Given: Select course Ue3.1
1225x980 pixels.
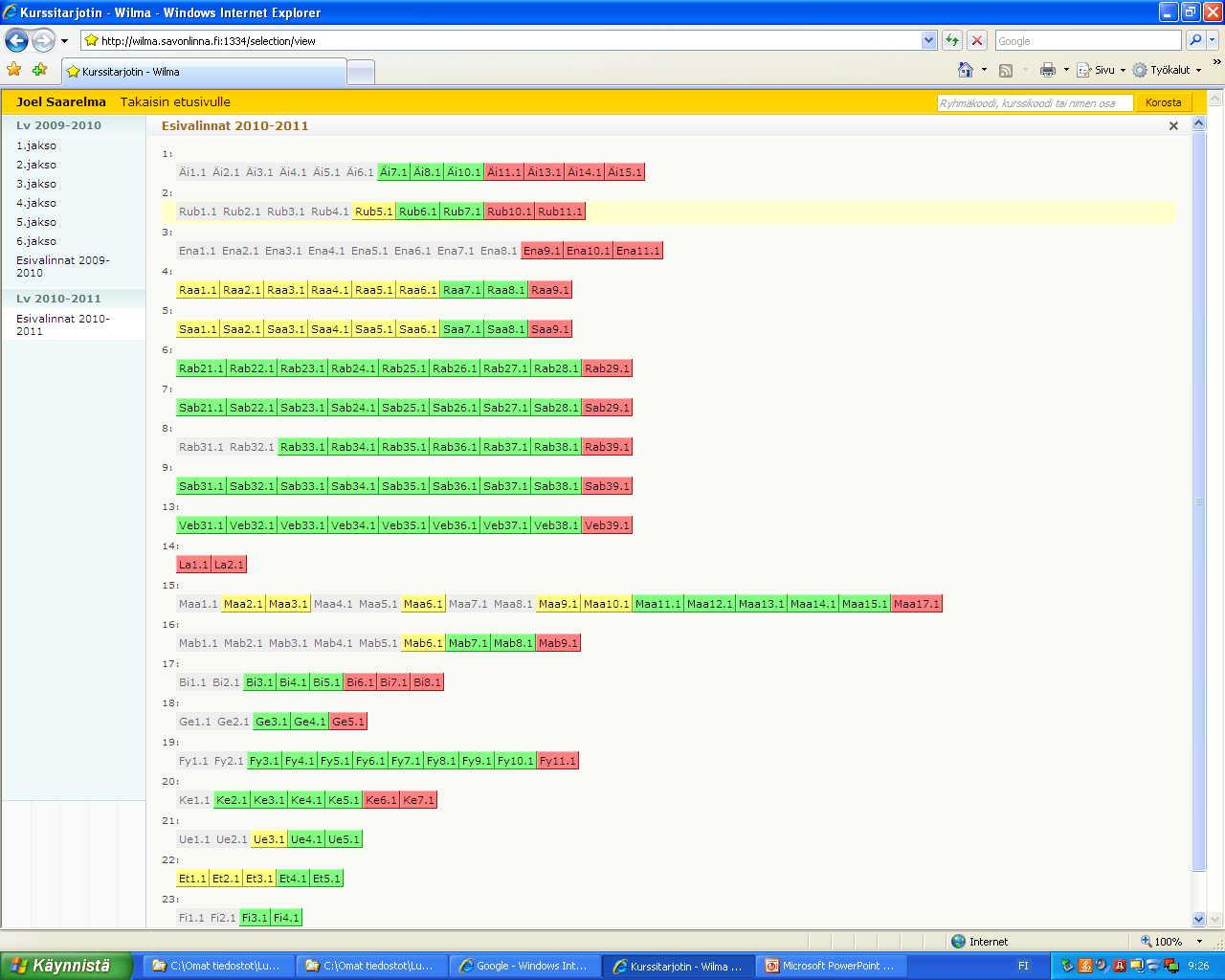Looking at the screenshot, I should click(x=269, y=839).
